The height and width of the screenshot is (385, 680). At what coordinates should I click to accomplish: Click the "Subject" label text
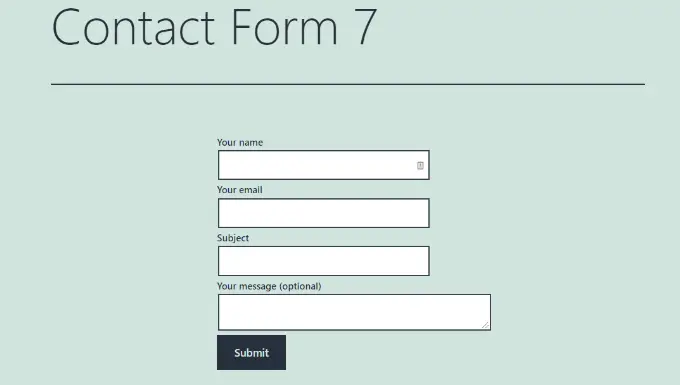233,238
